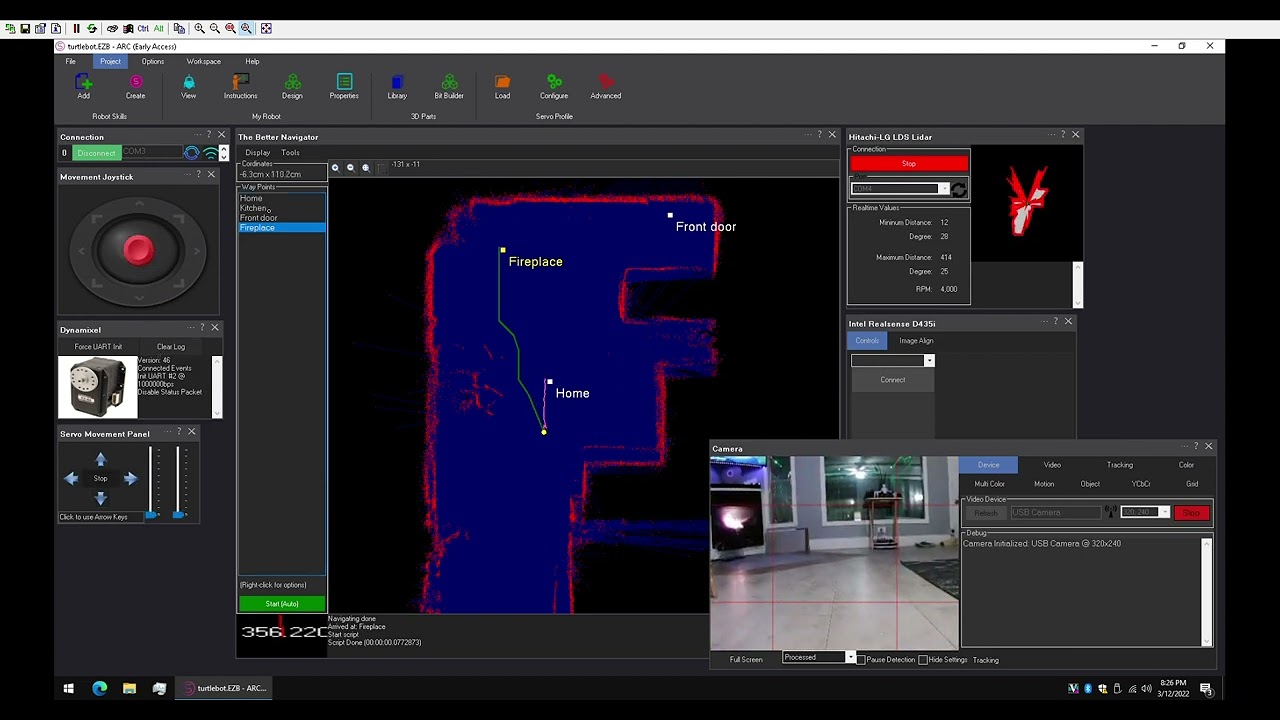Switch to Realsense Image Align tab

(x=916, y=341)
